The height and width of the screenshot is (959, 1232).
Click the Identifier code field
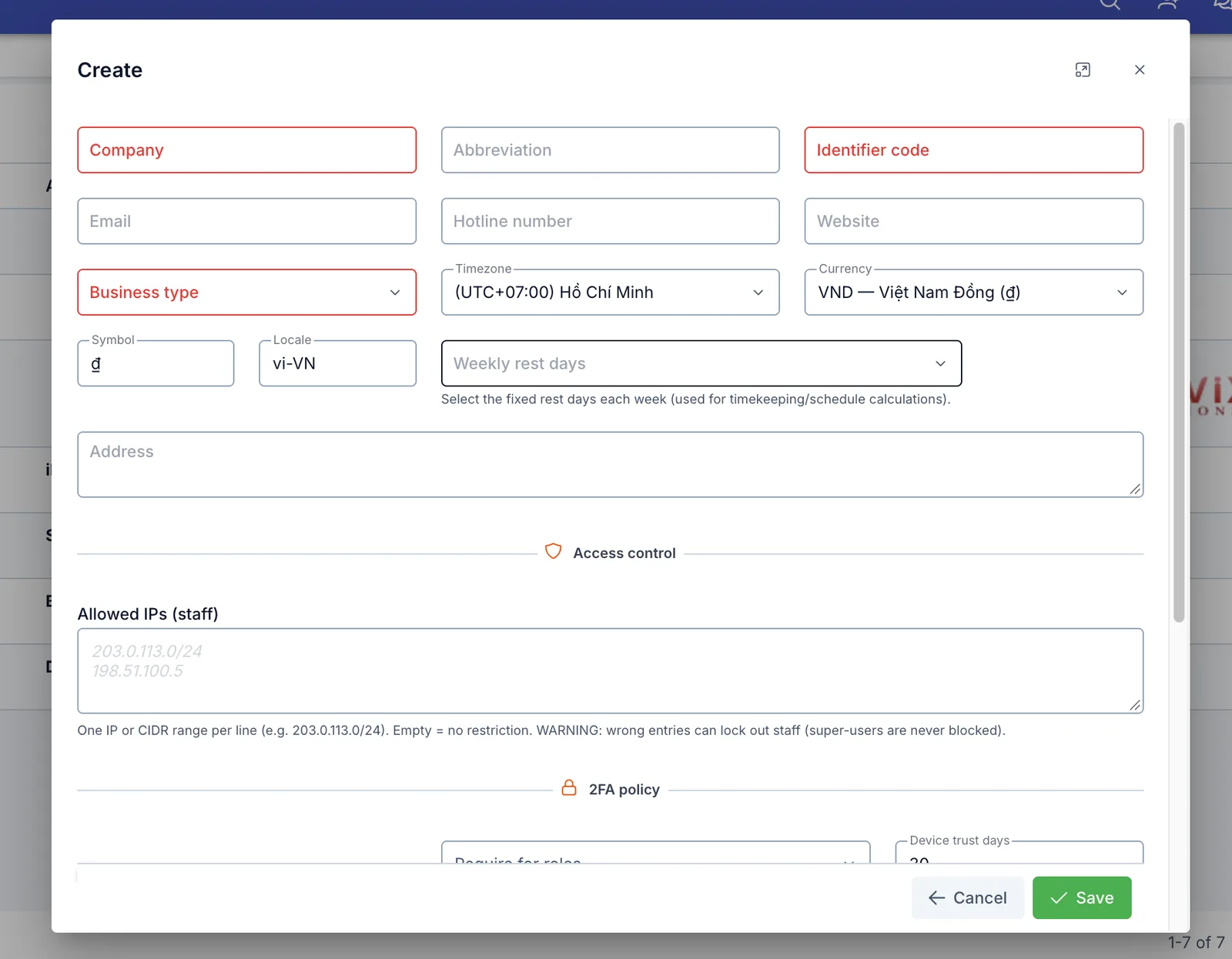pyautogui.click(x=973, y=150)
